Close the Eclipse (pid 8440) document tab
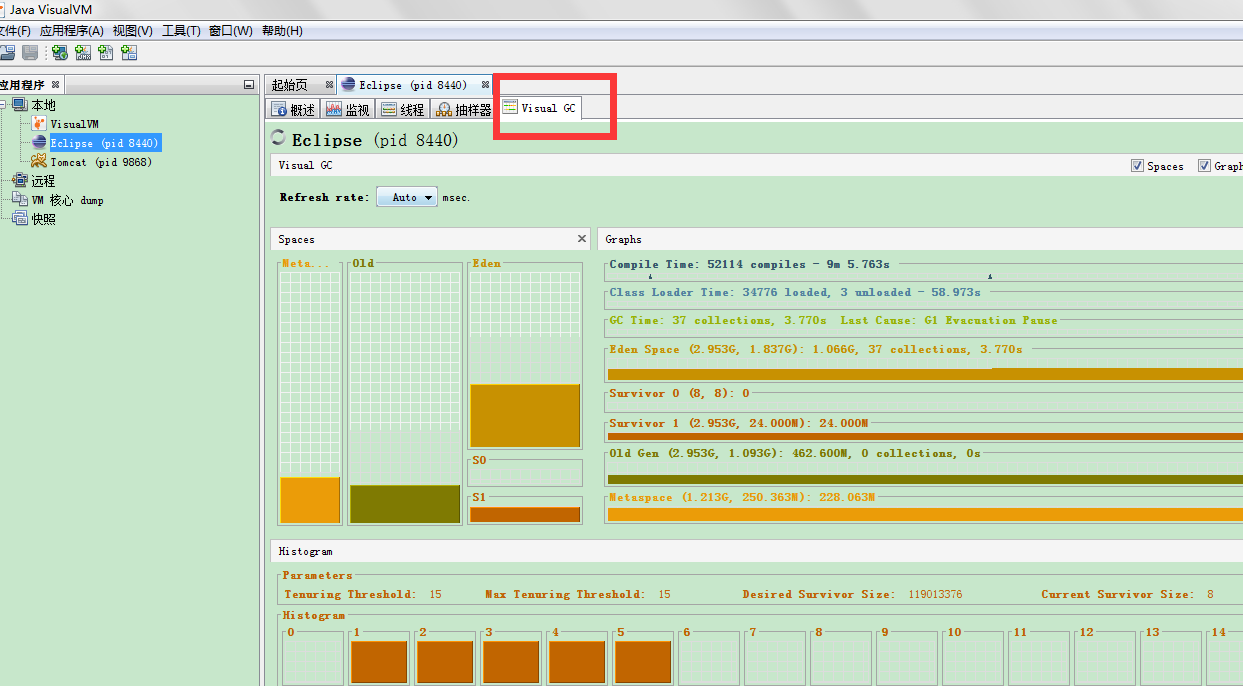The width and height of the screenshot is (1243, 686). tap(485, 85)
